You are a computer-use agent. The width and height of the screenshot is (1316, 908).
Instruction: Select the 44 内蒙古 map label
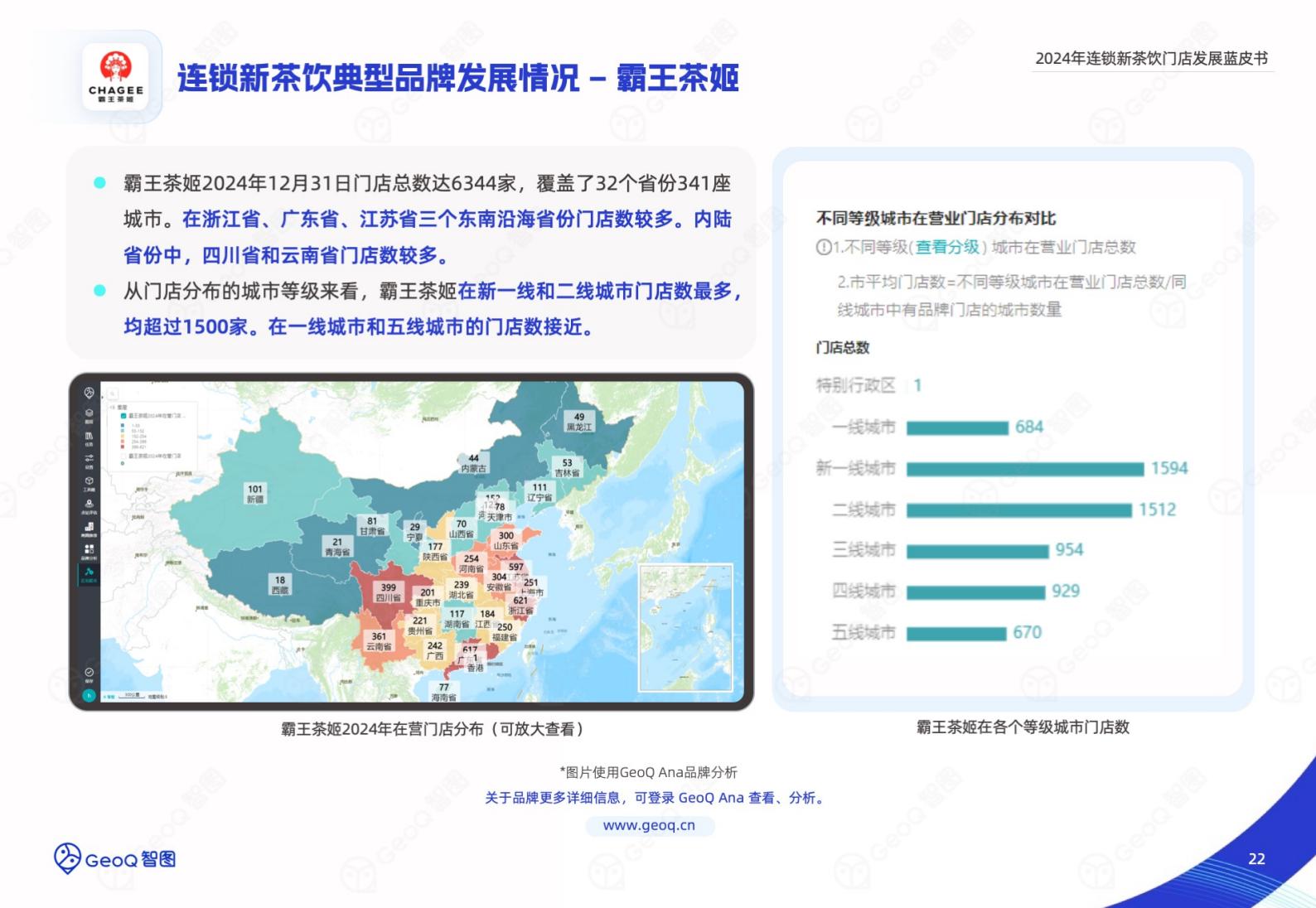click(474, 463)
